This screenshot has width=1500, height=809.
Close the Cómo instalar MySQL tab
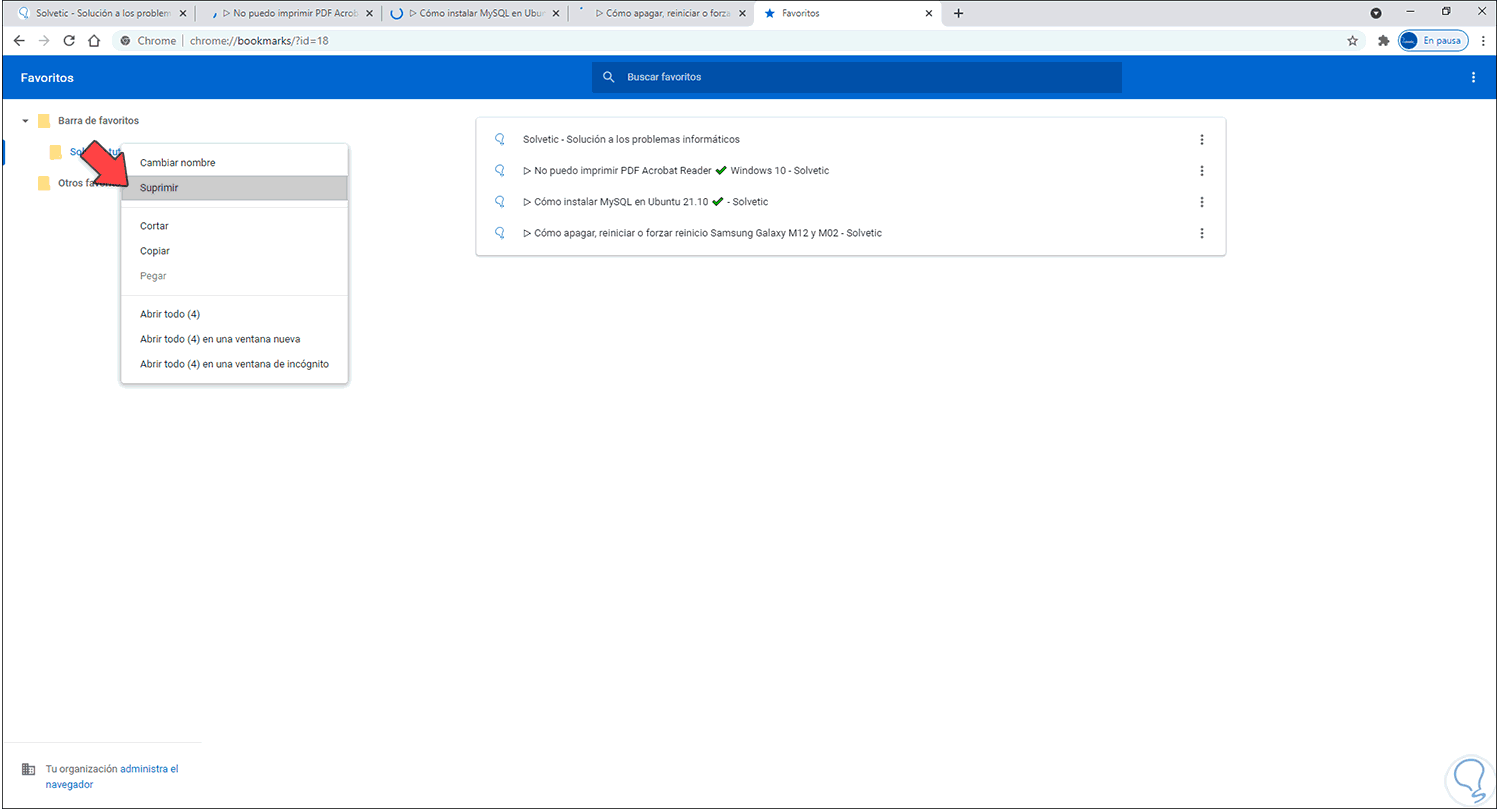tap(555, 14)
